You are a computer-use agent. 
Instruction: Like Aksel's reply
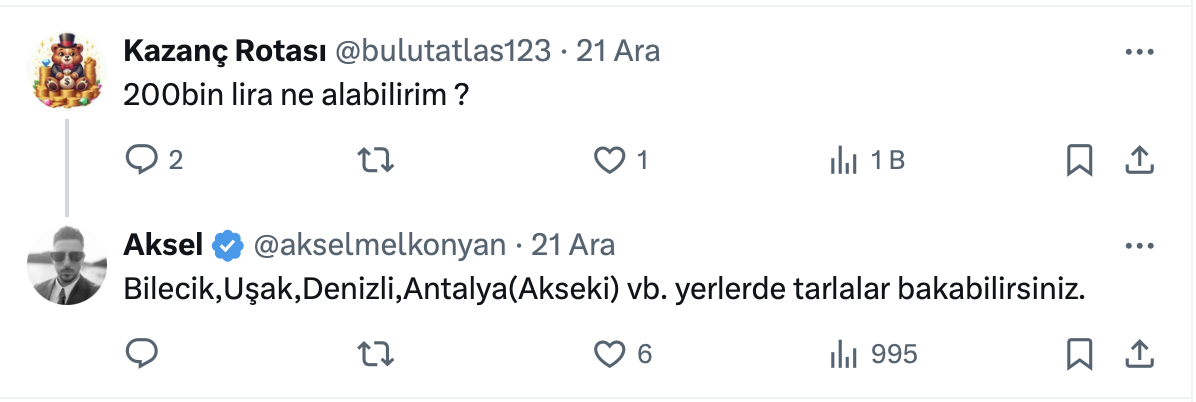[x=609, y=353]
